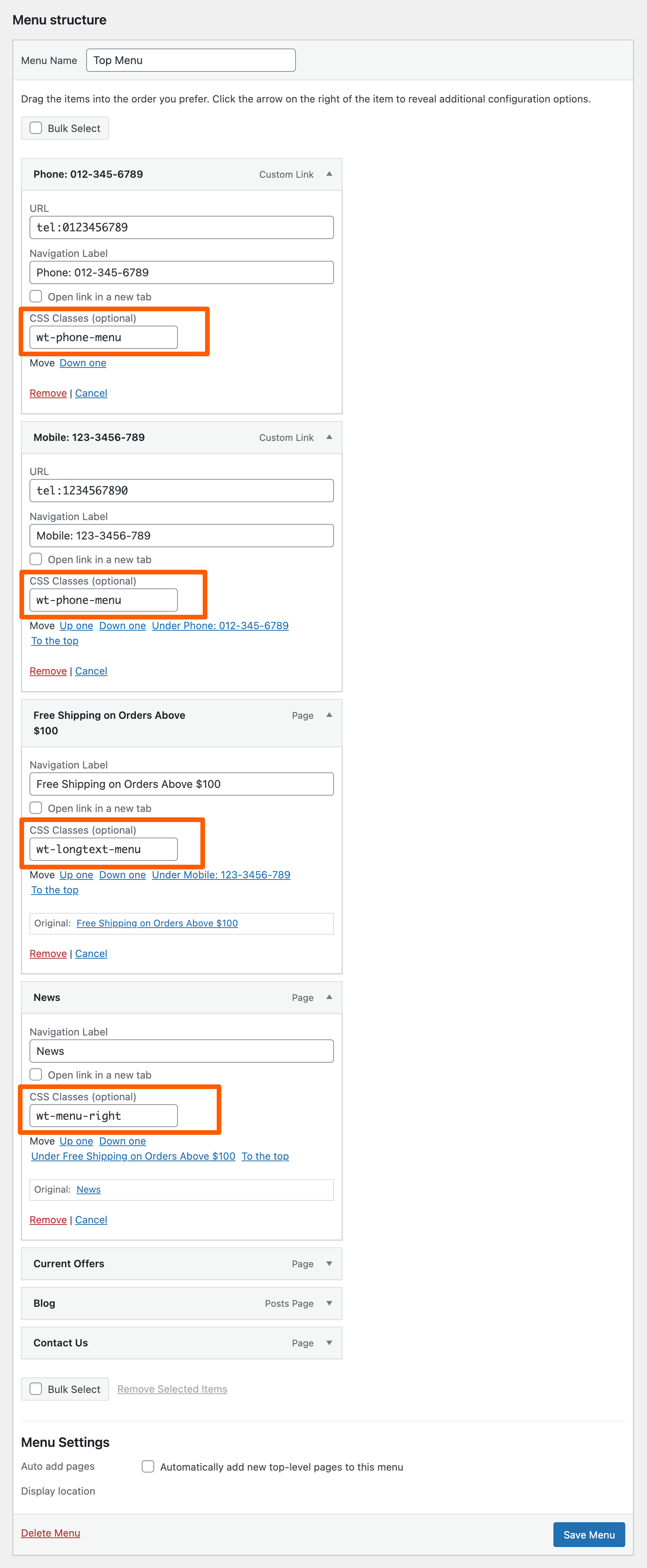Screen dimensions: 647x1568
Task: Click the Delete Menu link
Action: pos(50,1533)
